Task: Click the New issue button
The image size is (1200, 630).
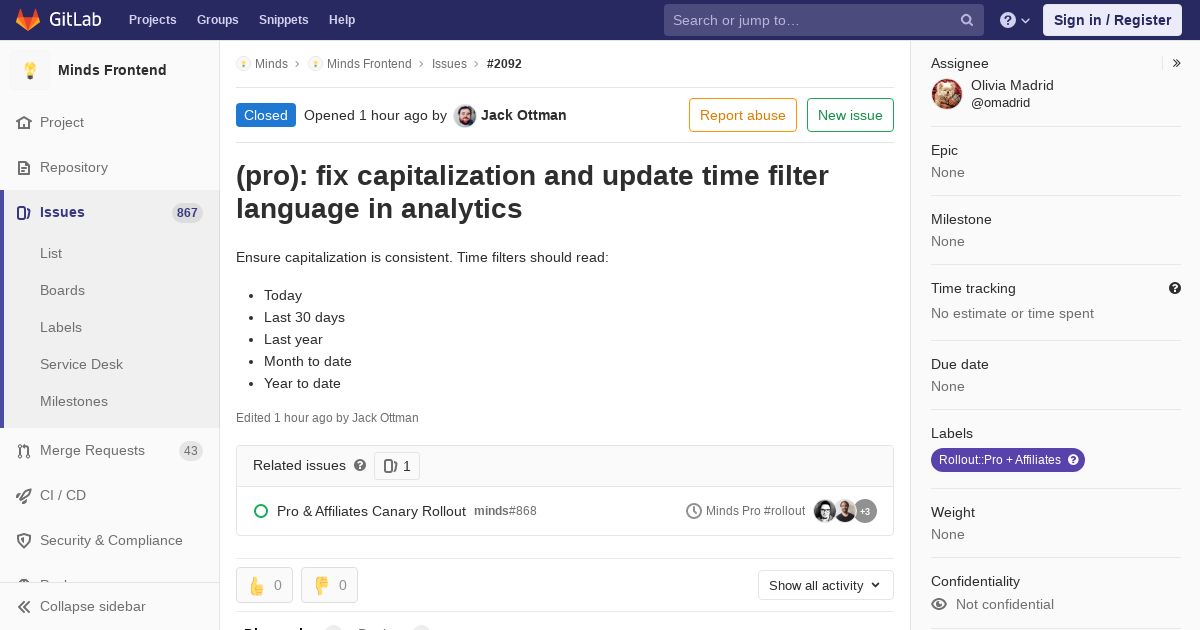Action: [850, 115]
